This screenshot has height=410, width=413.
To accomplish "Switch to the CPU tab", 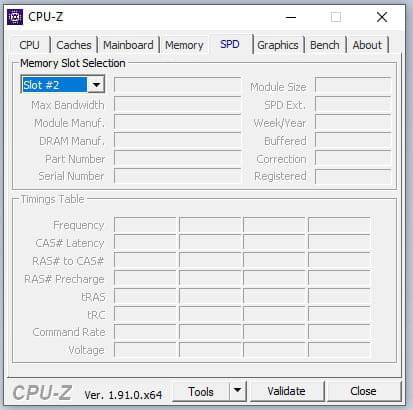I will [29, 45].
